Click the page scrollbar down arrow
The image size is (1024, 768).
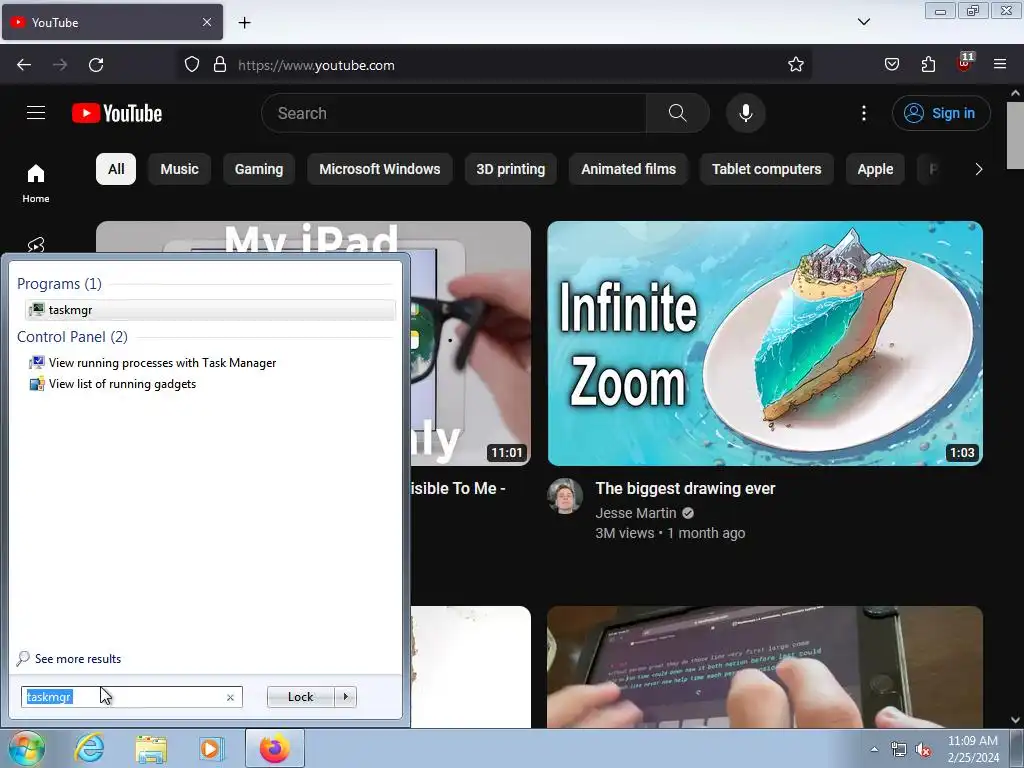(1015, 720)
